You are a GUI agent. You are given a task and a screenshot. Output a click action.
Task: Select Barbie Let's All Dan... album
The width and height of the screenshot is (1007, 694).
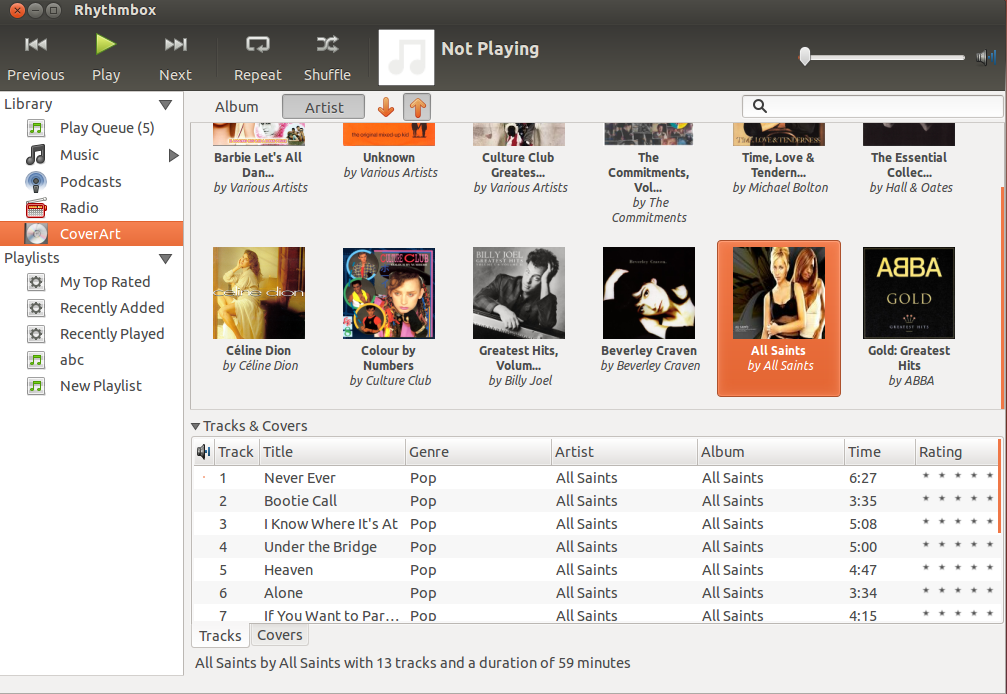(259, 159)
